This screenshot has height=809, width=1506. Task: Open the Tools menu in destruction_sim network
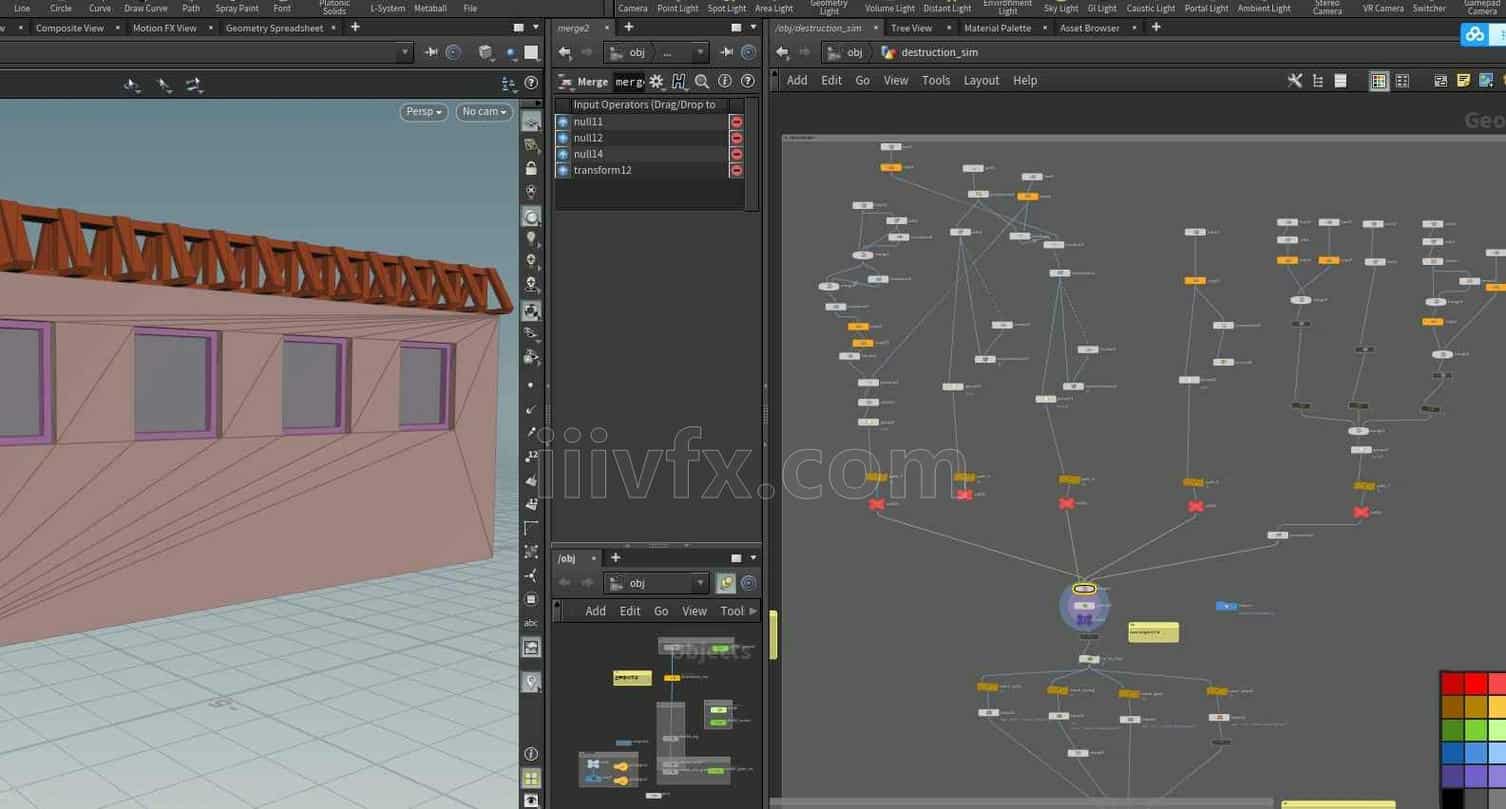coord(936,80)
